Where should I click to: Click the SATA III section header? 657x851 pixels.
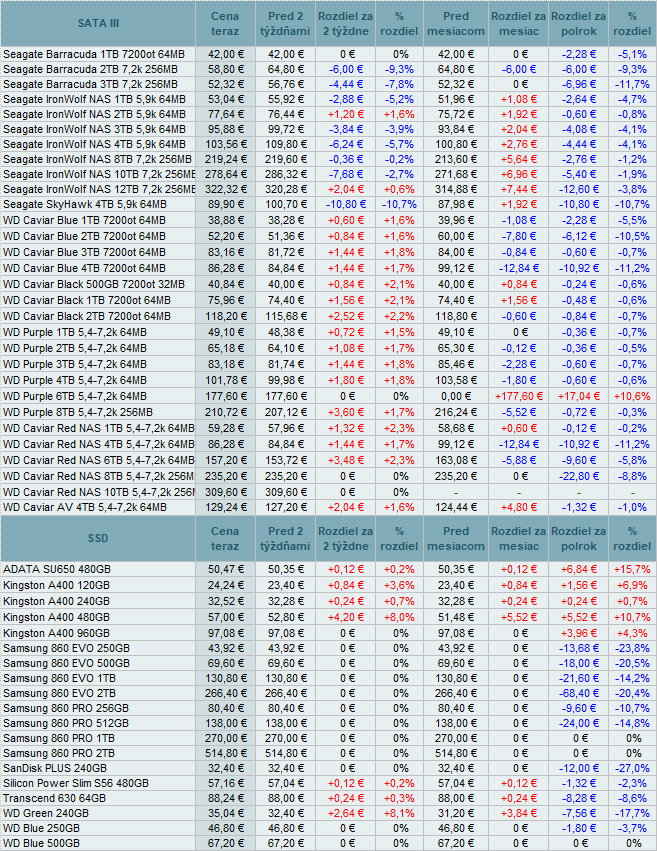tap(98, 23)
